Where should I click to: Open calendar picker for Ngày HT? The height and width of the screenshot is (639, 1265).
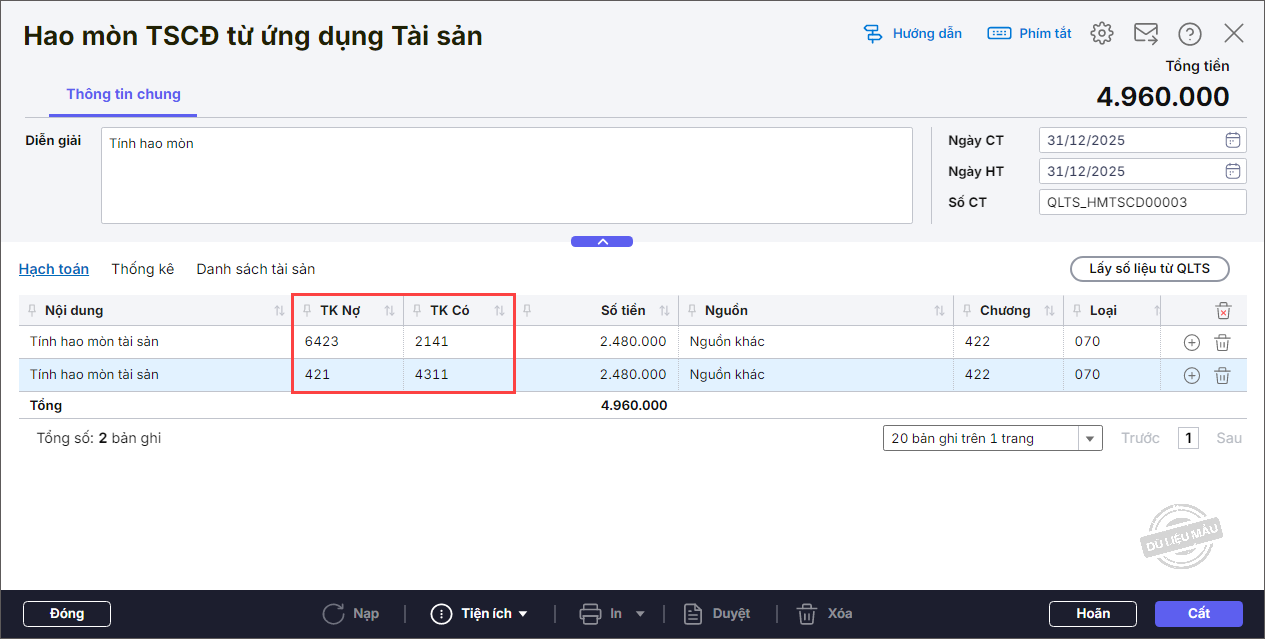pos(1233,171)
